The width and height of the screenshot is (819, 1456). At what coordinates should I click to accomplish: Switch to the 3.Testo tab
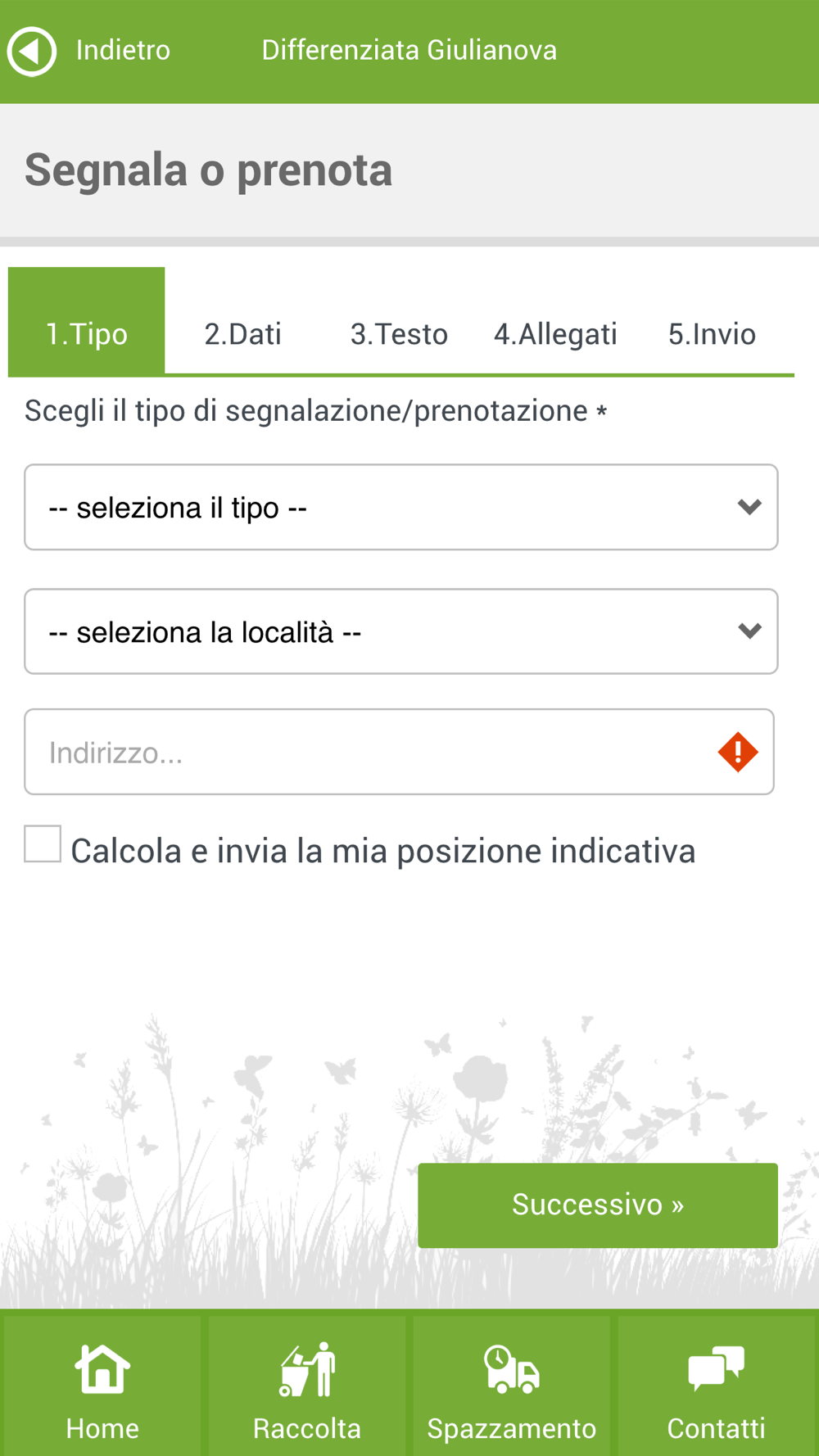click(x=399, y=334)
